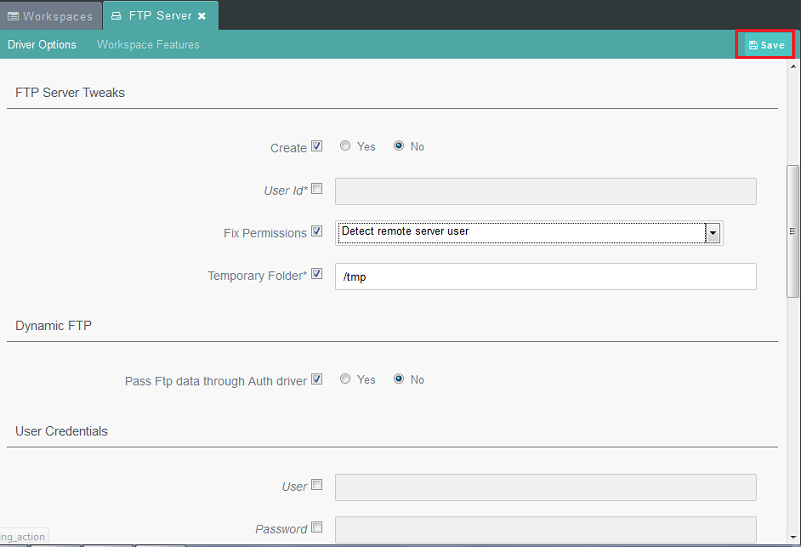
Task: Select Yes for the Create option
Action: 345,146
